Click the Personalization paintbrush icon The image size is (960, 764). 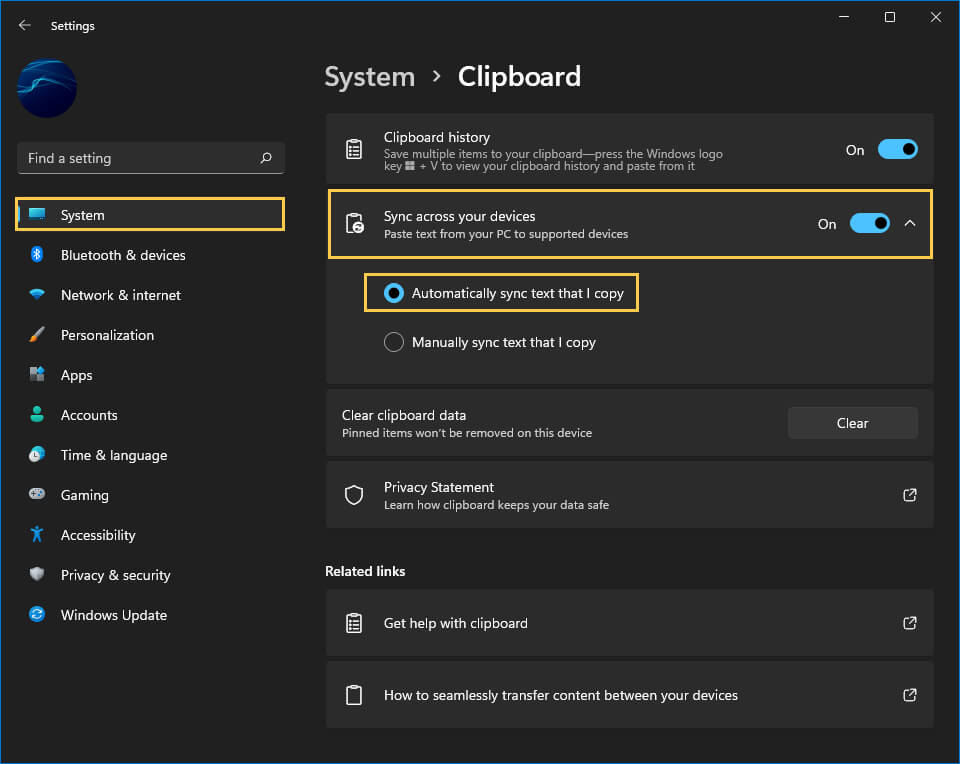(x=37, y=334)
